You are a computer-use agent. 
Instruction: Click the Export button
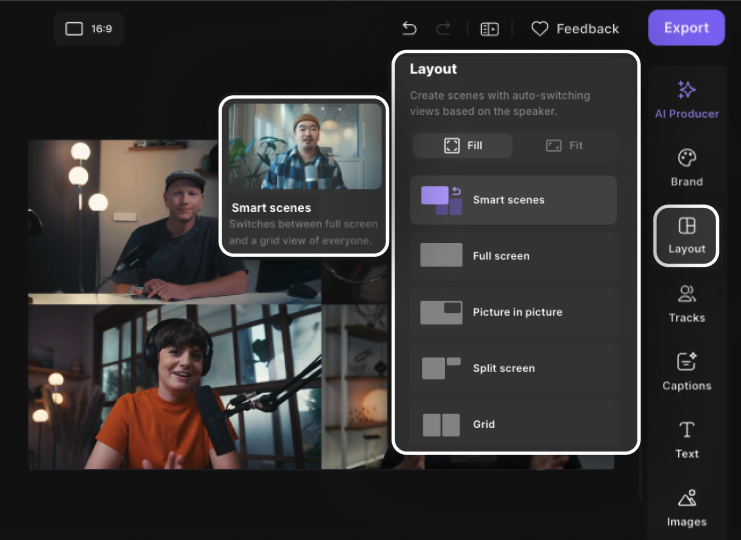click(686, 28)
